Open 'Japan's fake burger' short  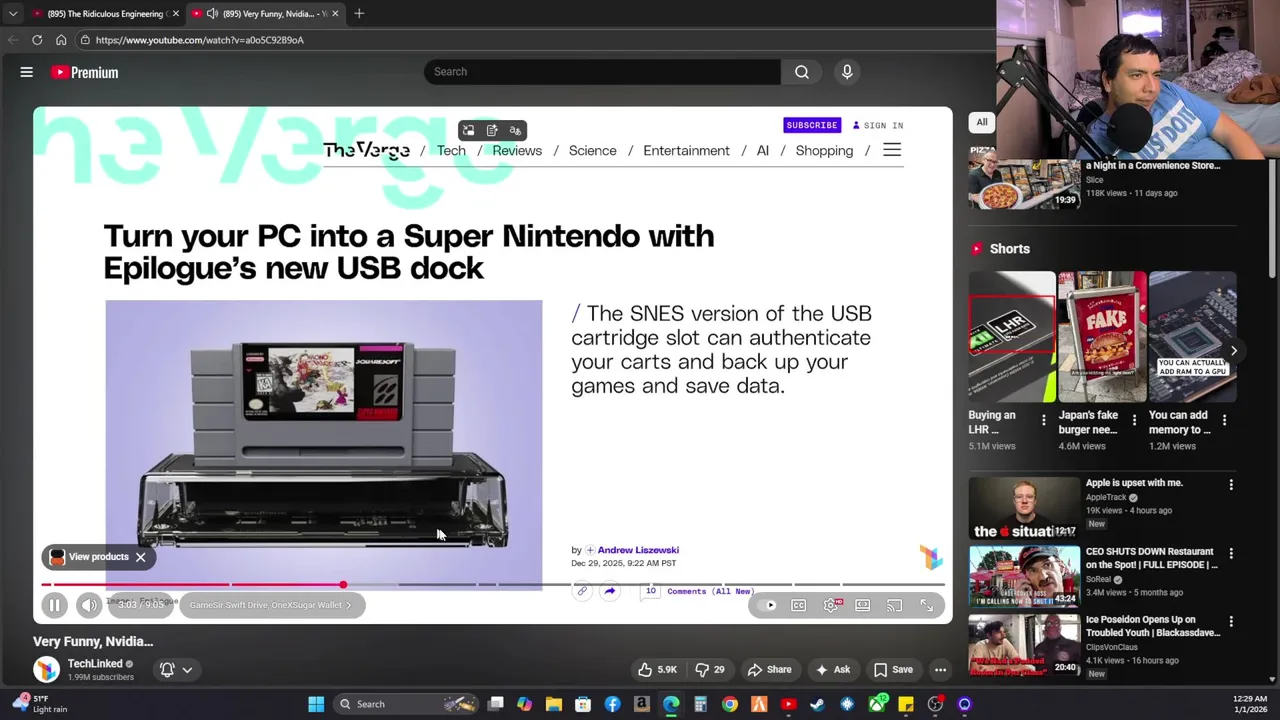pyautogui.click(x=1102, y=336)
